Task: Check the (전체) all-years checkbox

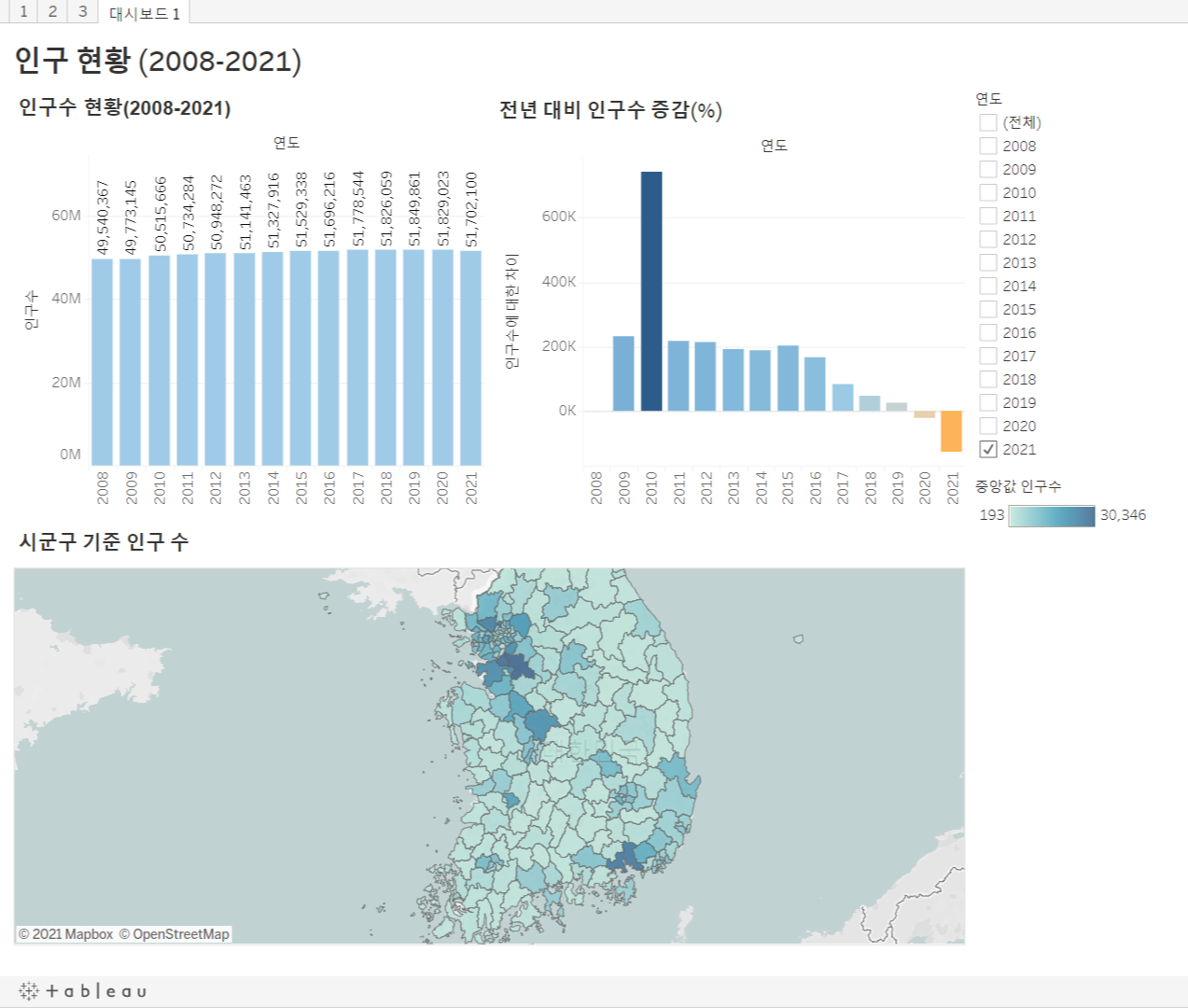Action: coord(988,122)
